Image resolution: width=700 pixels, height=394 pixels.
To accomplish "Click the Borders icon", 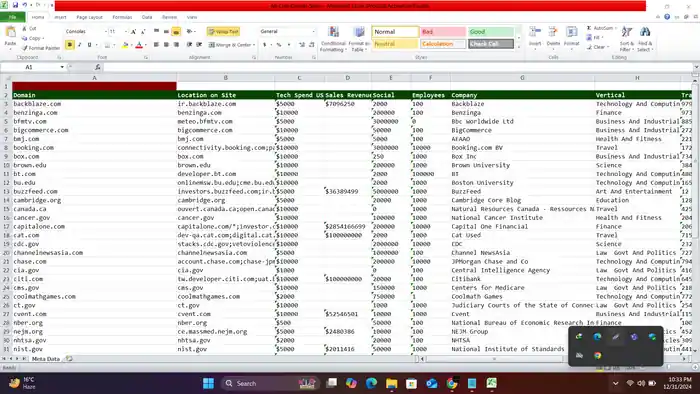I will [x=107, y=45].
